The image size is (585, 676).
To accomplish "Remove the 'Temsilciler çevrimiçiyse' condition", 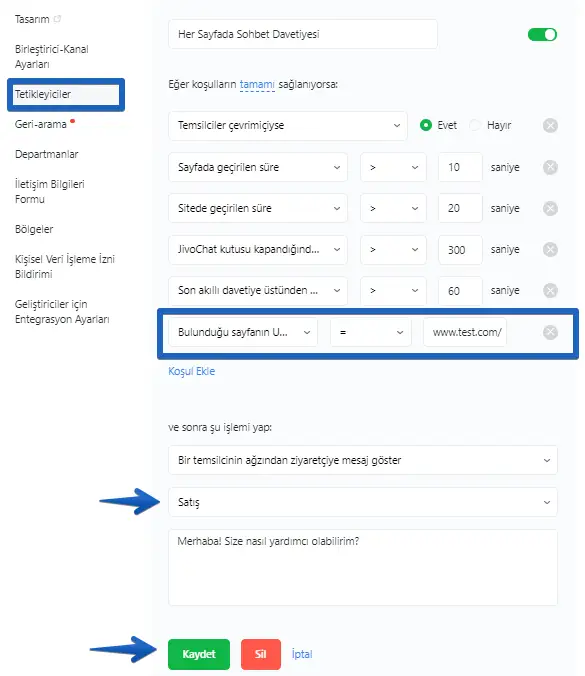I will click(550, 125).
